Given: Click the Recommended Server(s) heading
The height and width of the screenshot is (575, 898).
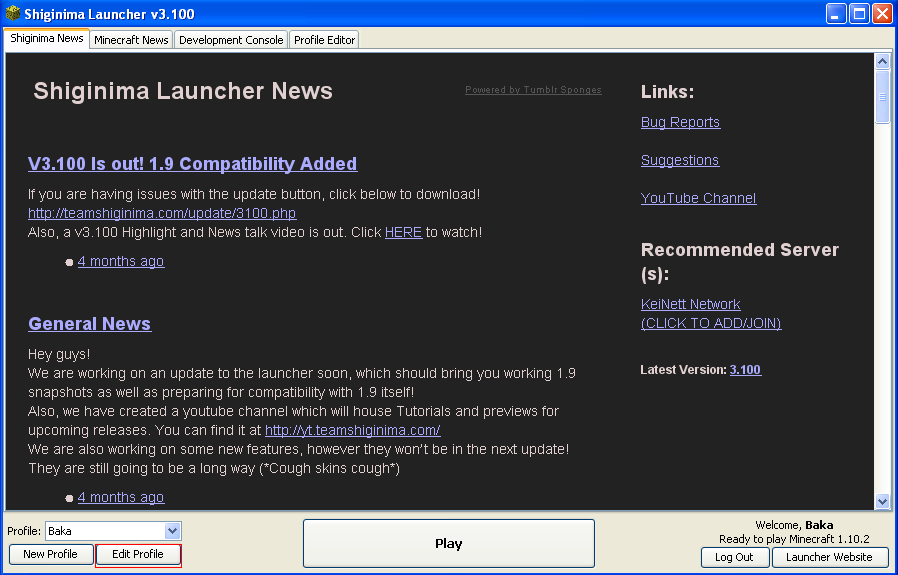Looking at the screenshot, I should tap(739, 262).
